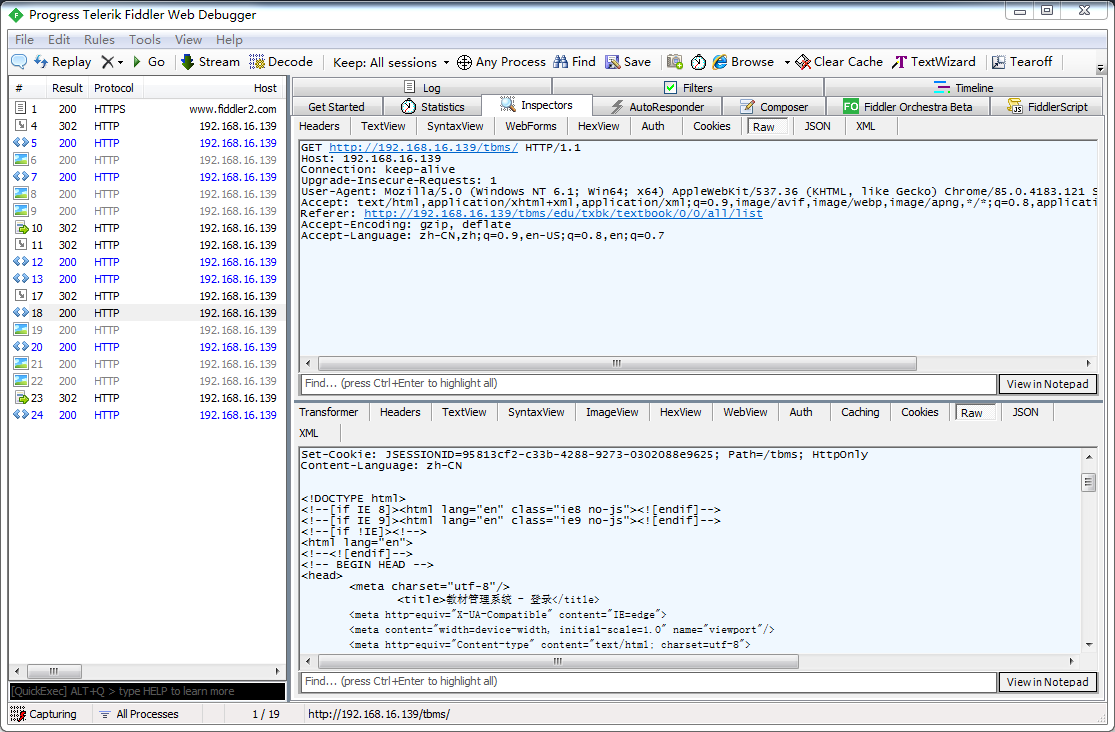
Task: Select session 1 www.fiddler2.com
Action: [x=147, y=109]
